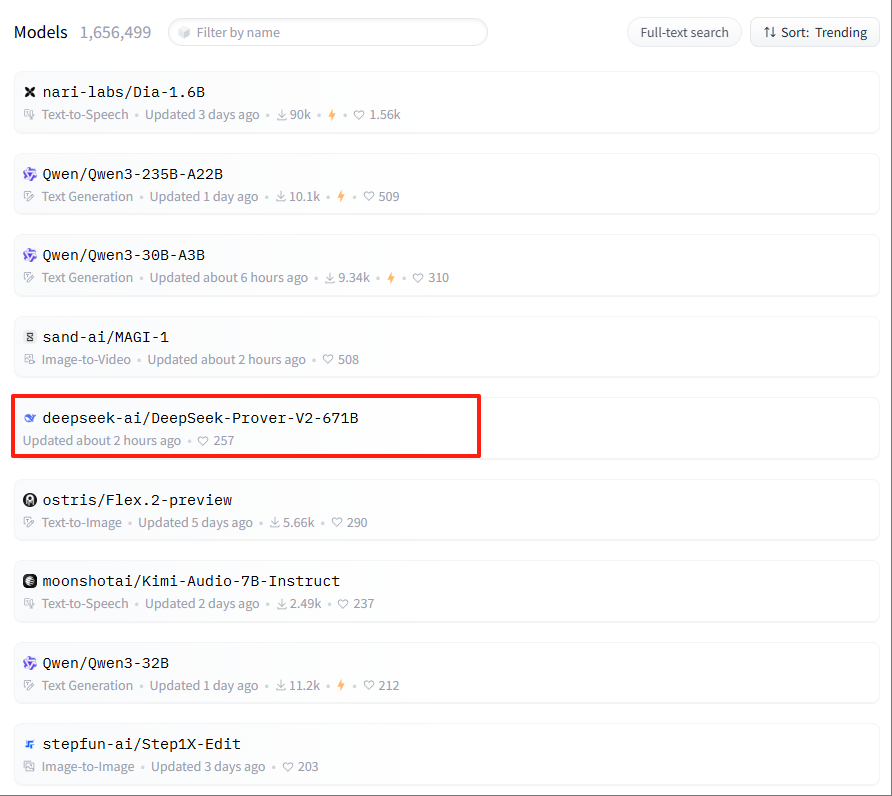The image size is (892, 796).
Task: Click the nari-labs organization avatar icon
Action: coord(30,92)
